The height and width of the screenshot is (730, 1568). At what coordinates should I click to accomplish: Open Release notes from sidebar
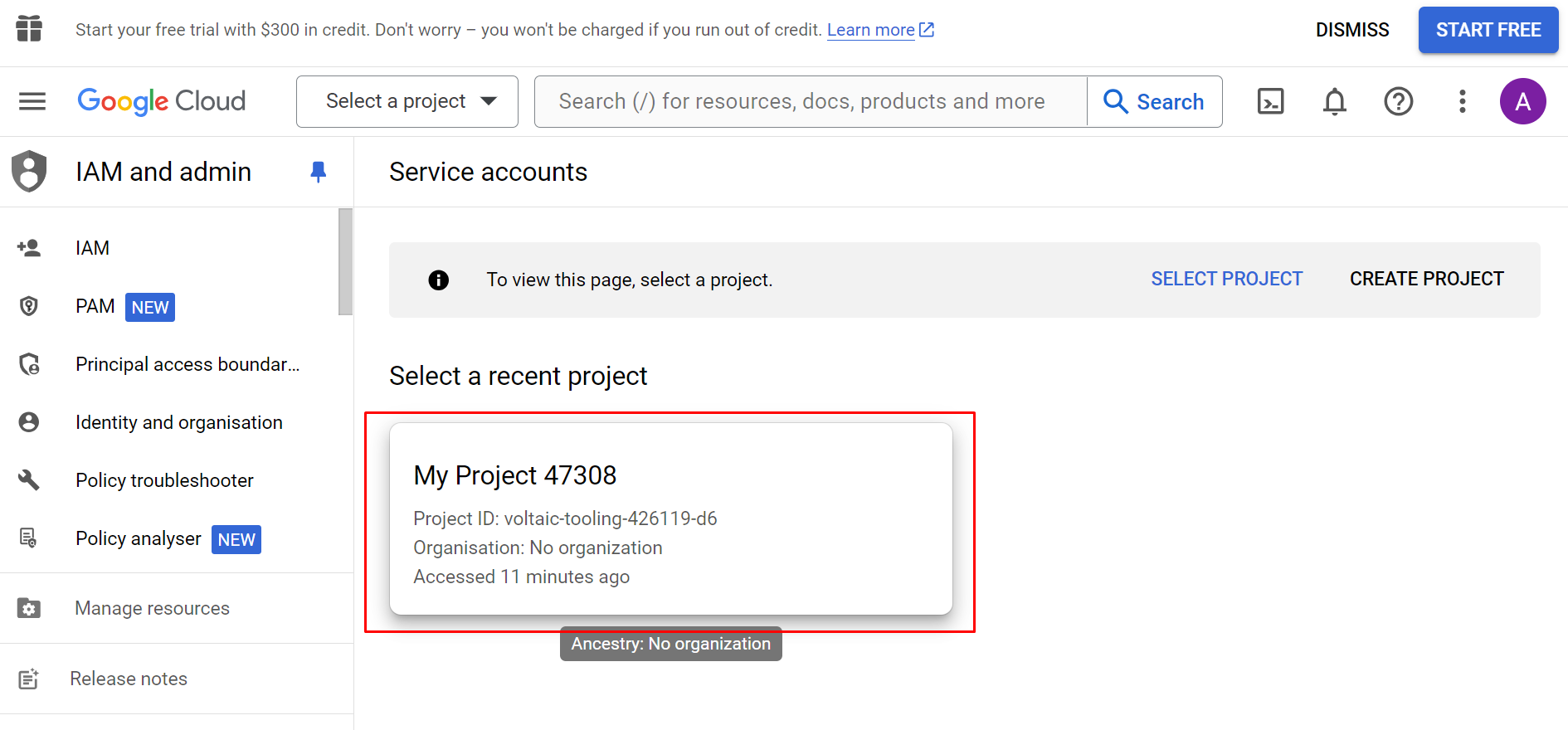click(x=129, y=679)
